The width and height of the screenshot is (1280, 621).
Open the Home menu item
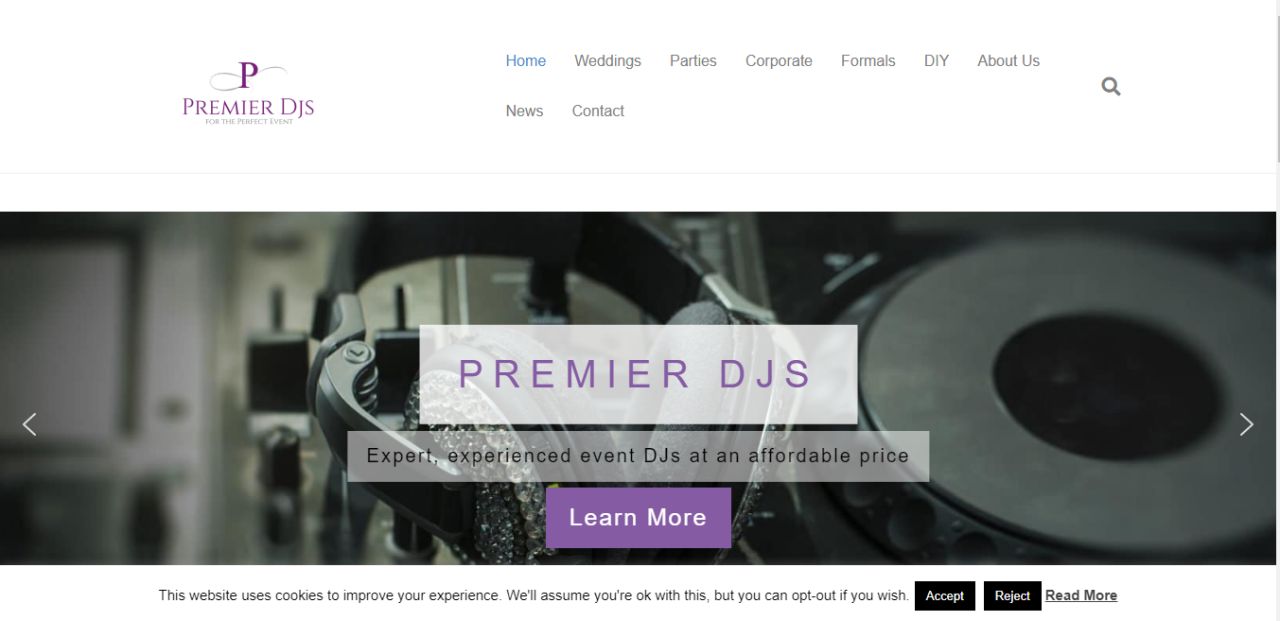[x=526, y=61]
